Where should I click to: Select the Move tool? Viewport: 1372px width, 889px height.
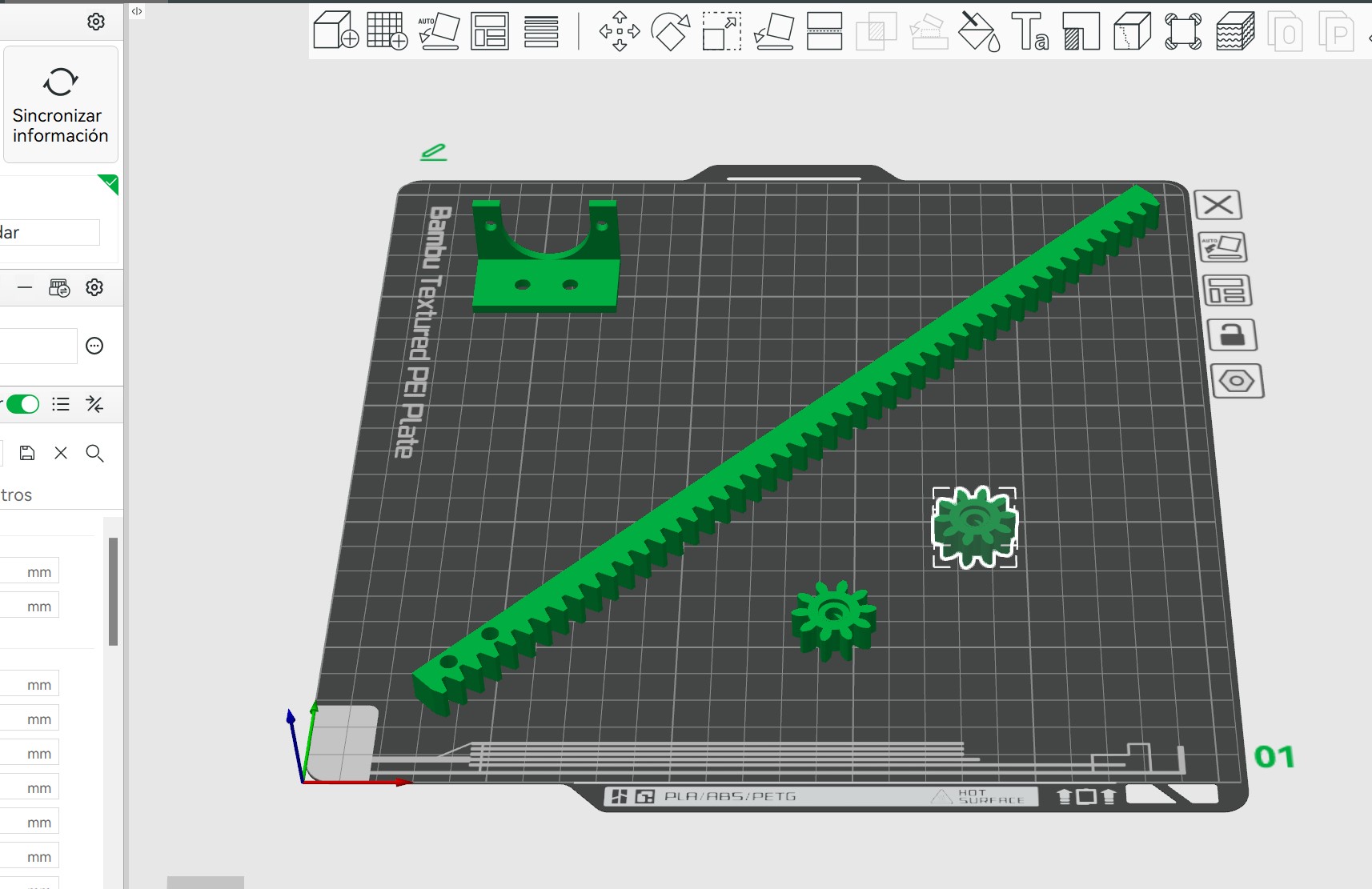point(620,31)
